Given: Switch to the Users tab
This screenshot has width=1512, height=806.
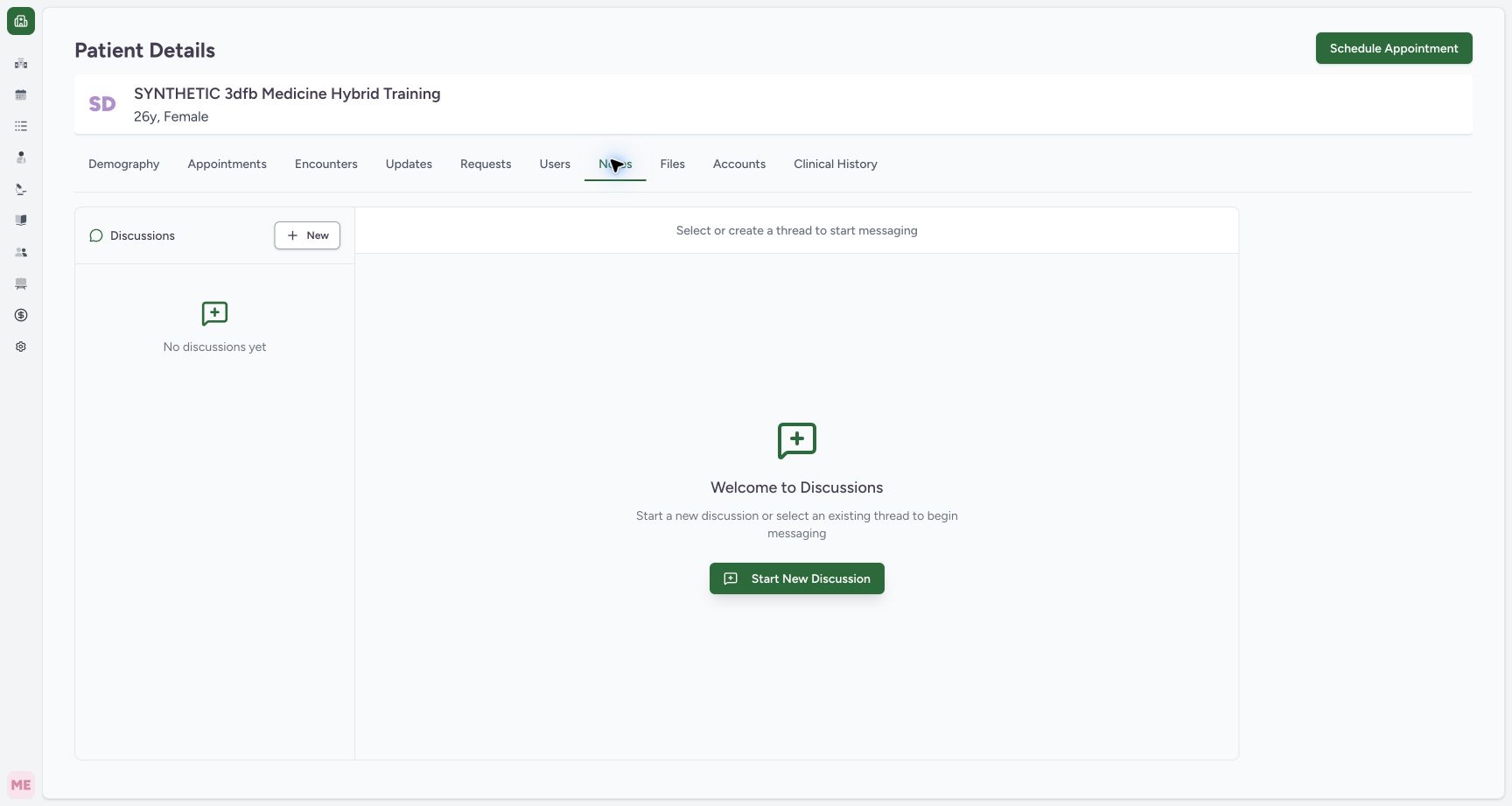Looking at the screenshot, I should point(555,164).
